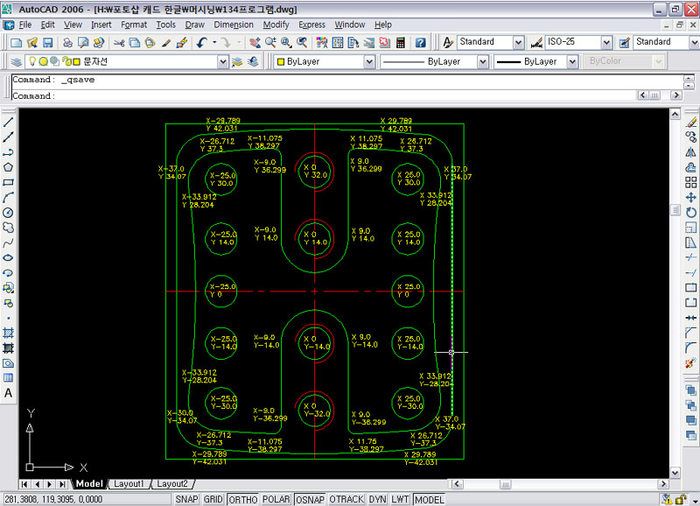Switch to the Layout1 tab
700x506 pixels.
(129, 484)
